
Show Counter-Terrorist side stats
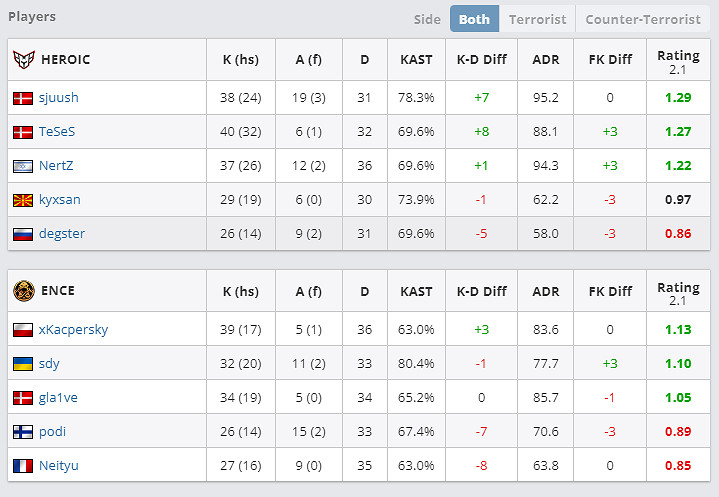tap(642, 19)
